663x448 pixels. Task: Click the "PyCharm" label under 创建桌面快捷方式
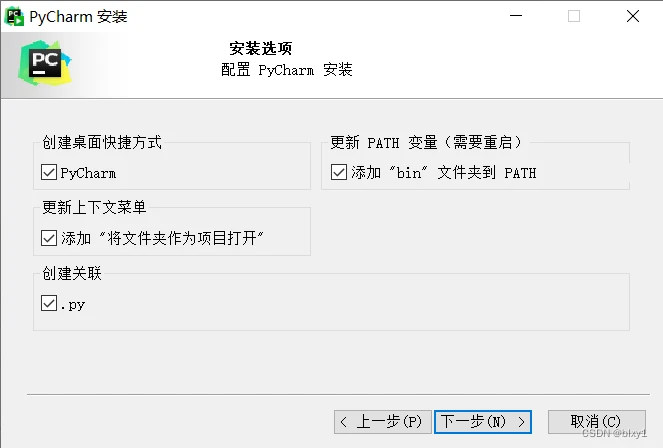click(88, 173)
